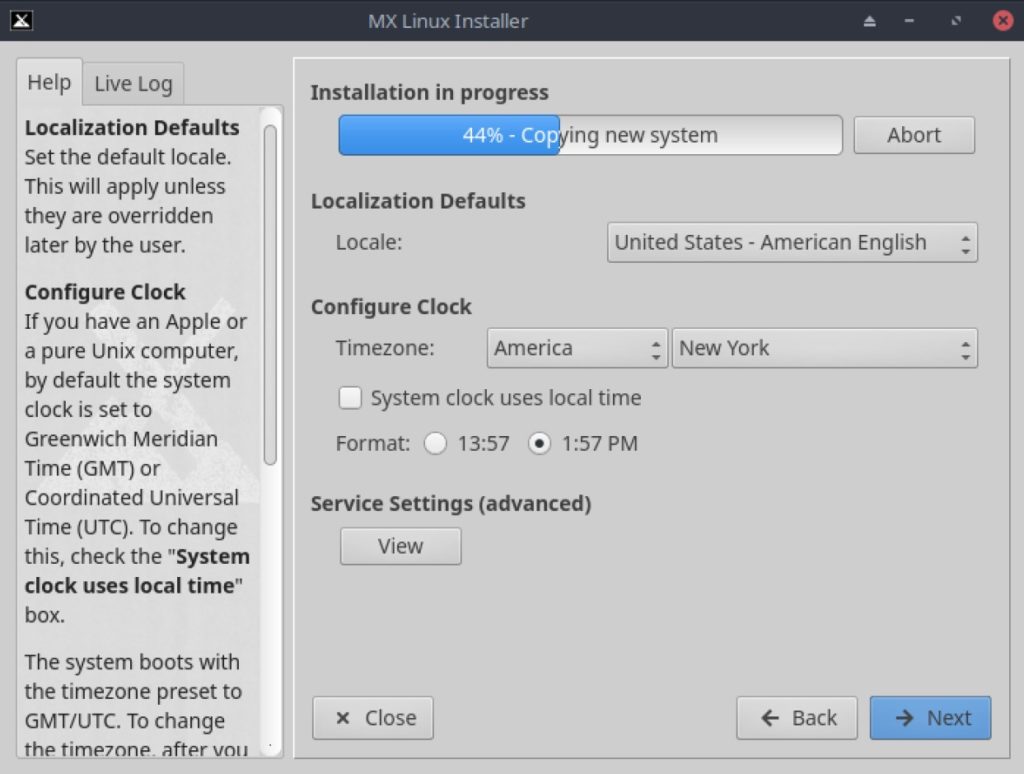Click the Help panel vertical scrollbar
The height and width of the screenshot is (774, 1024).
270,295
